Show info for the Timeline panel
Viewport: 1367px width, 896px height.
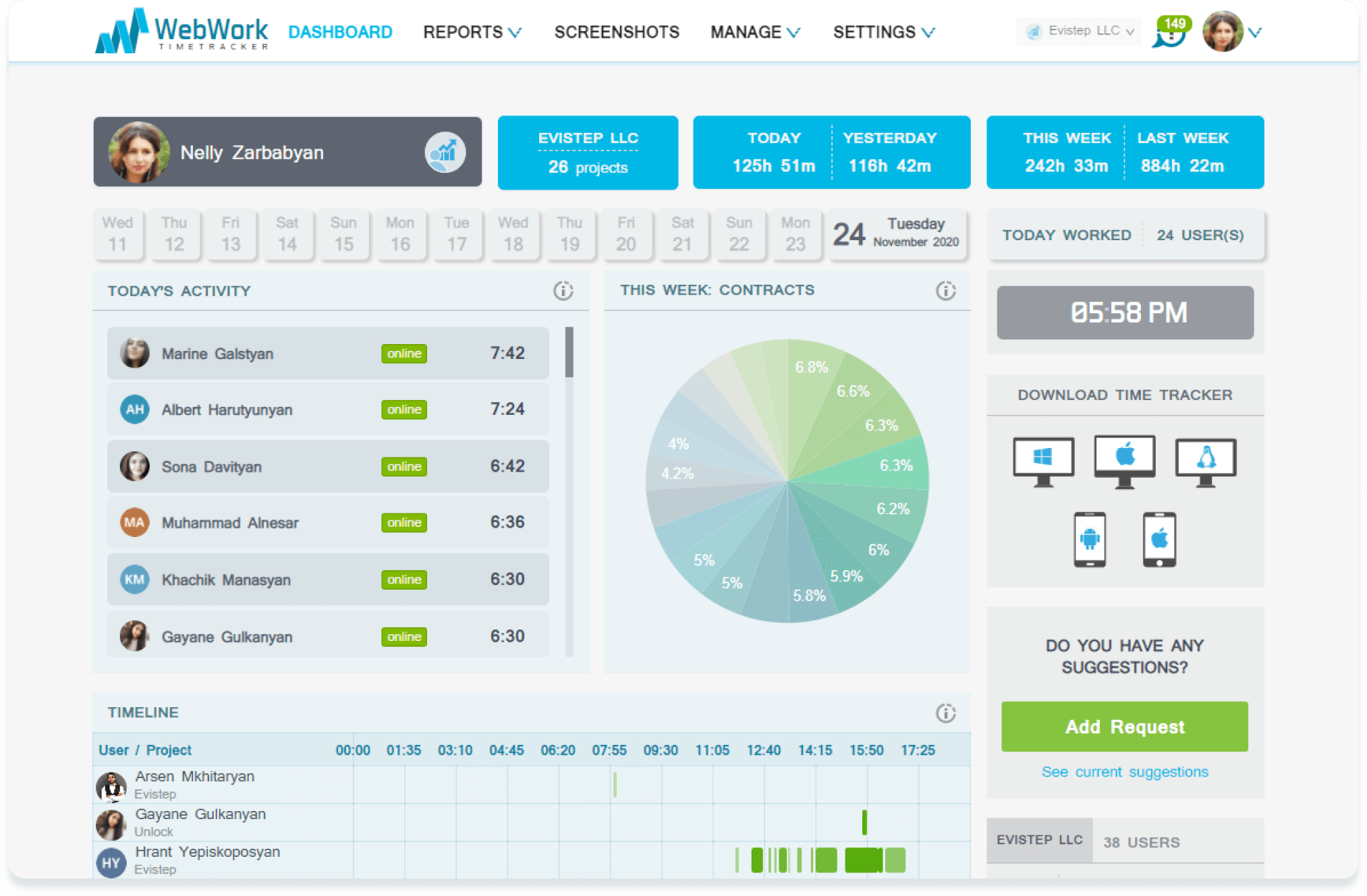pyautogui.click(x=945, y=712)
